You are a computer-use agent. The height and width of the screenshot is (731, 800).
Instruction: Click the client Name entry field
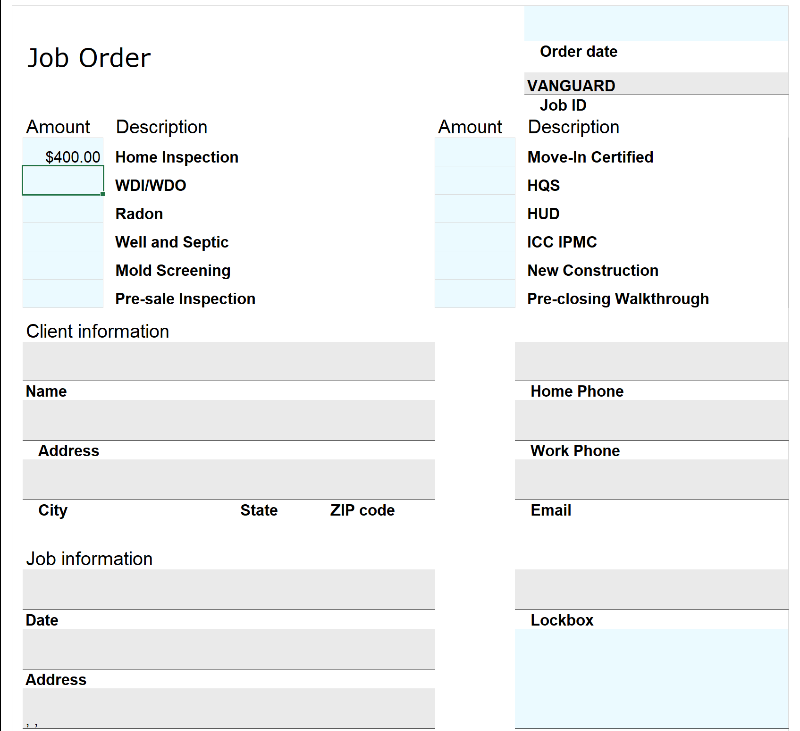pos(228,361)
